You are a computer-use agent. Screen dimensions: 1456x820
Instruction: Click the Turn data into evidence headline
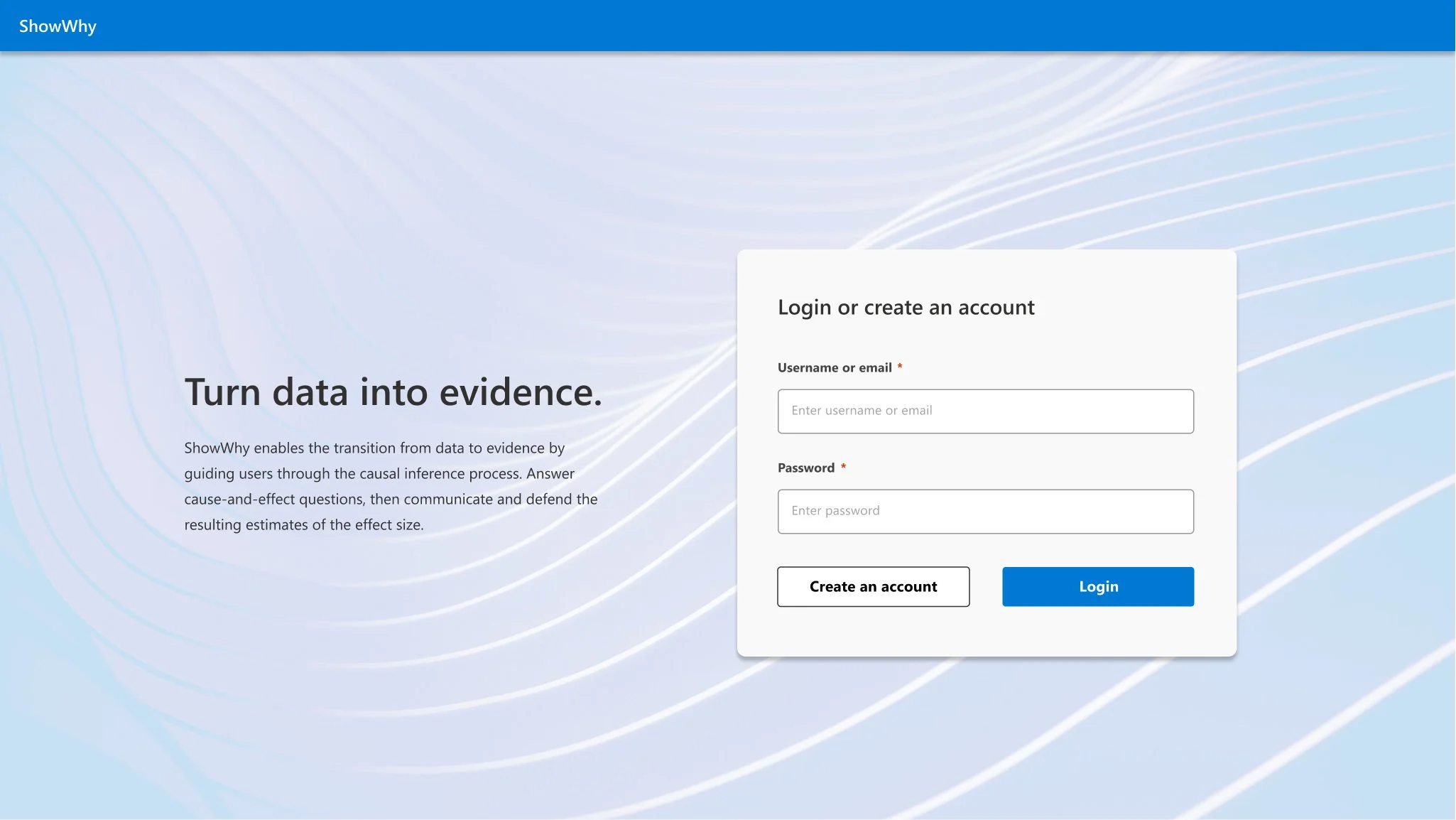click(x=393, y=392)
